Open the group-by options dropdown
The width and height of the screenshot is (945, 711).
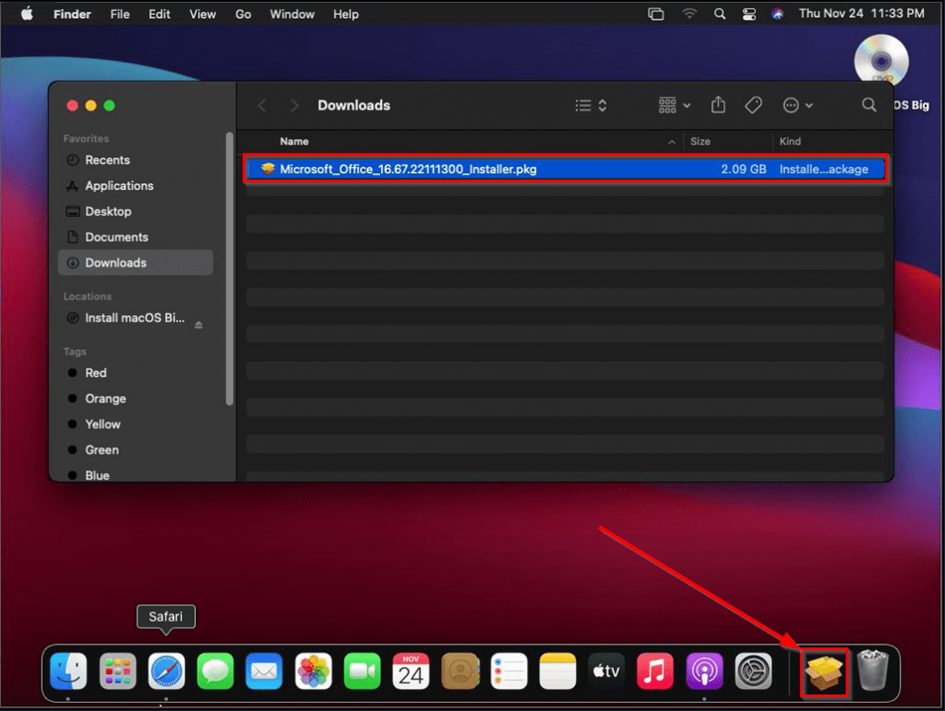pos(674,105)
